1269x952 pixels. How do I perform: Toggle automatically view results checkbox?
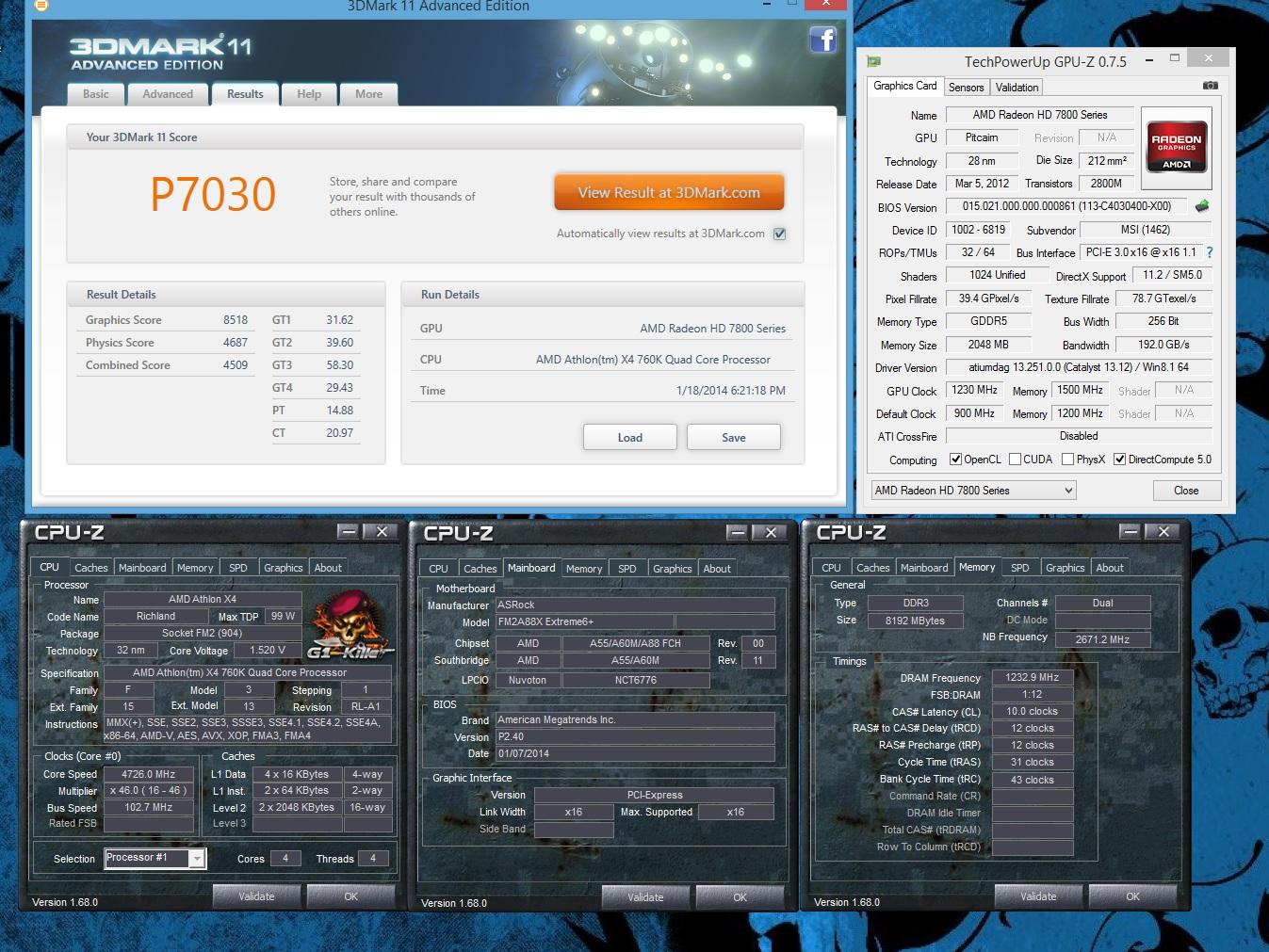(x=780, y=234)
